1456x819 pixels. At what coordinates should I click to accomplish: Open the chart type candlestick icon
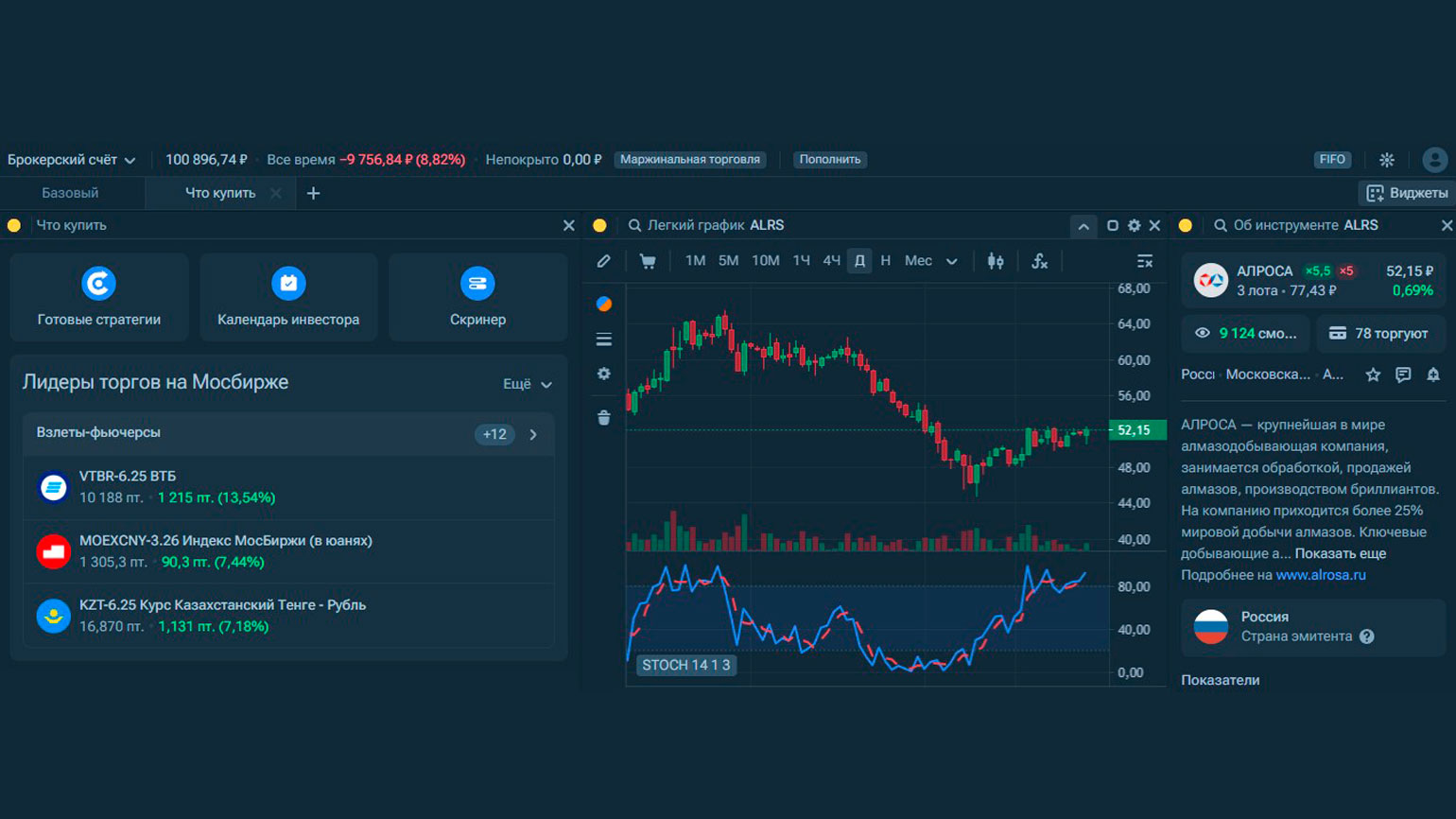996,261
